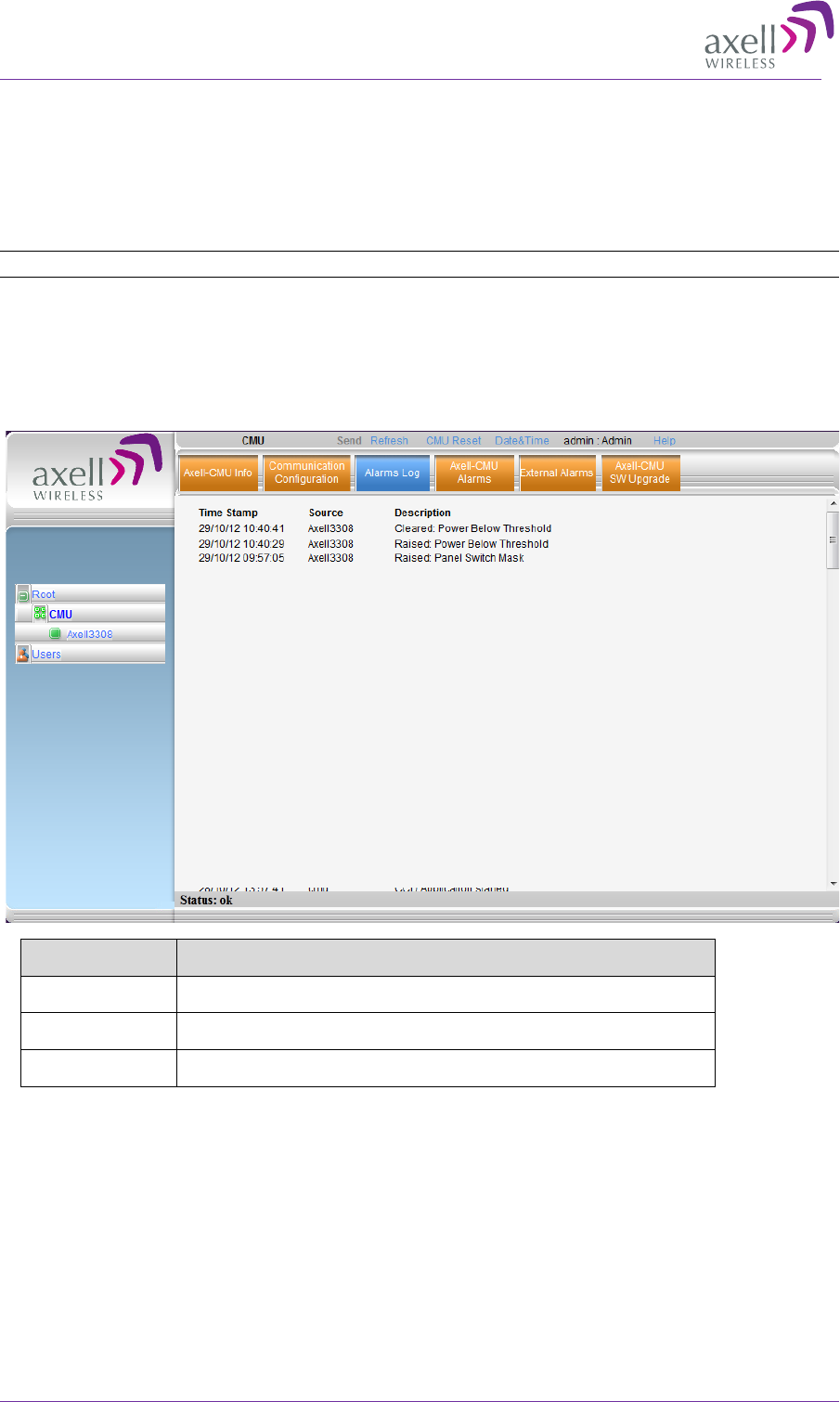Open the Axell-CMU Alarms tab
The image size is (840, 1402).
pyautogui.click(x=474, y=473)
